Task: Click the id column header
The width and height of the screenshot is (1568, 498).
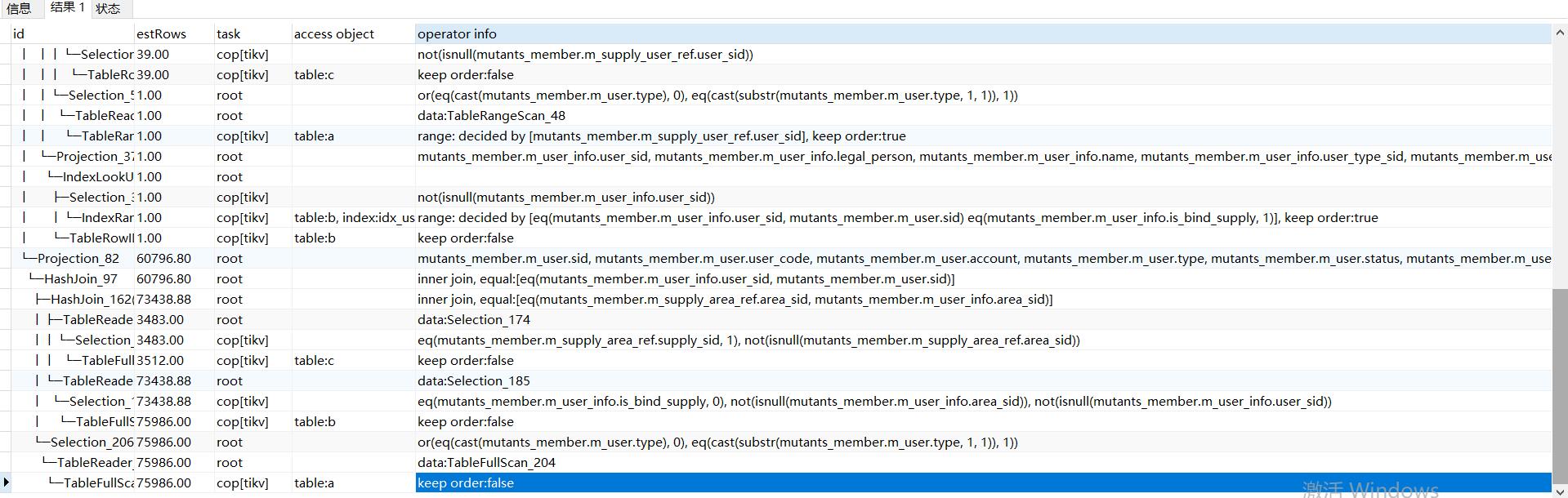Action: 72,33
